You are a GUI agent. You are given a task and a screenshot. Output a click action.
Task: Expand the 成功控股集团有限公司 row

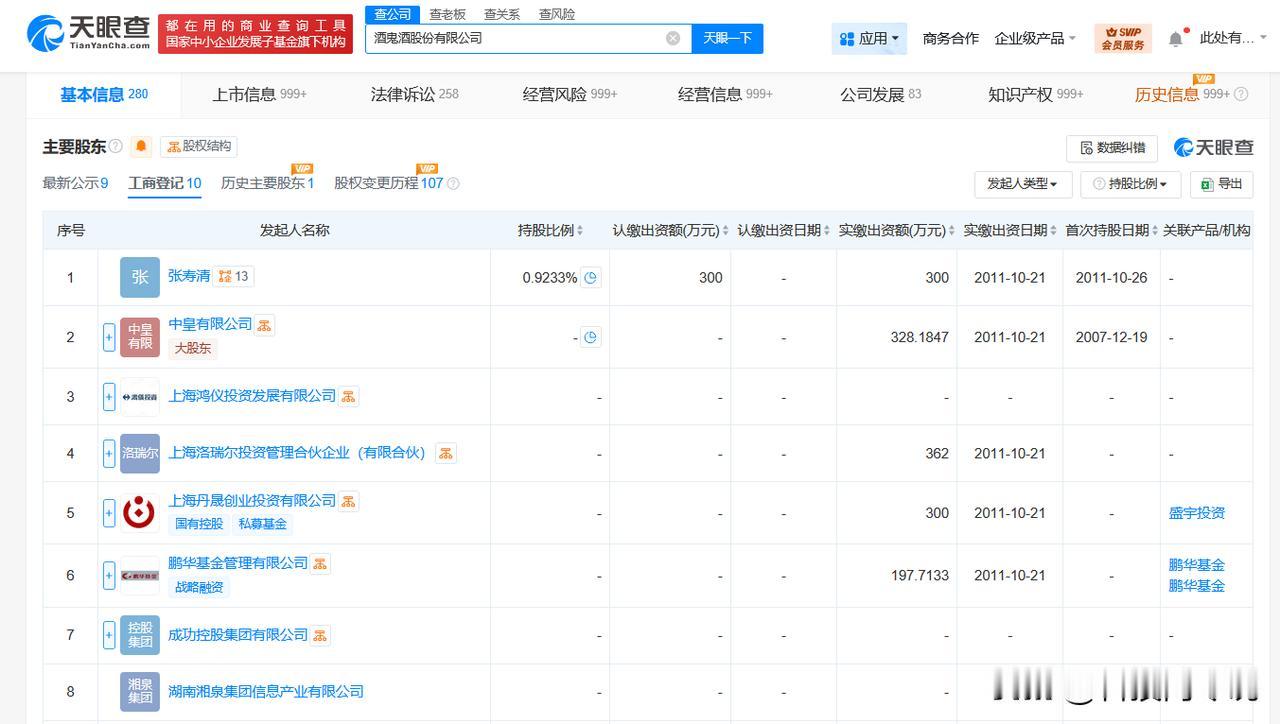pyautogui.click(x=109, y=635)
